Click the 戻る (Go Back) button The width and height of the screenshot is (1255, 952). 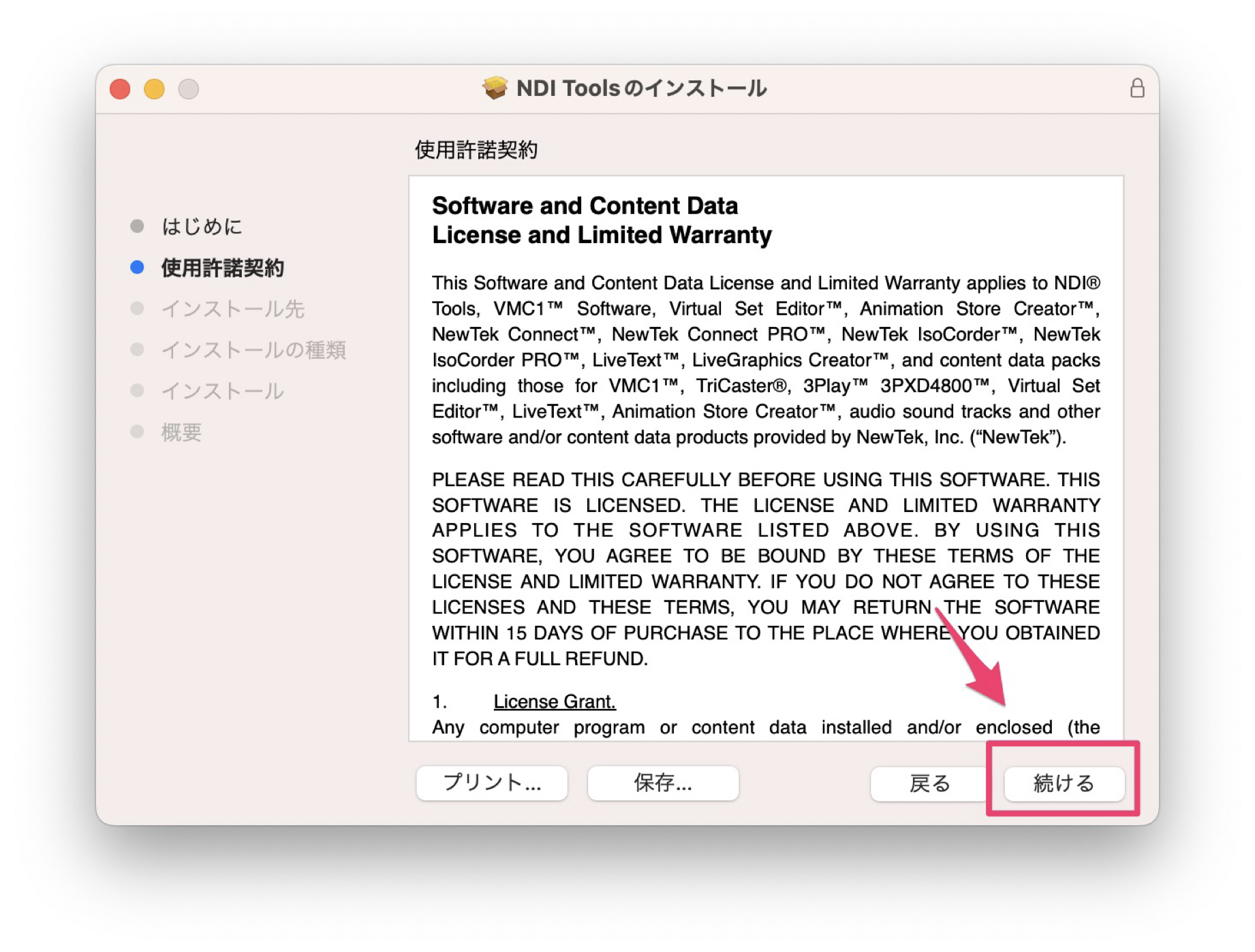[929, 782]
